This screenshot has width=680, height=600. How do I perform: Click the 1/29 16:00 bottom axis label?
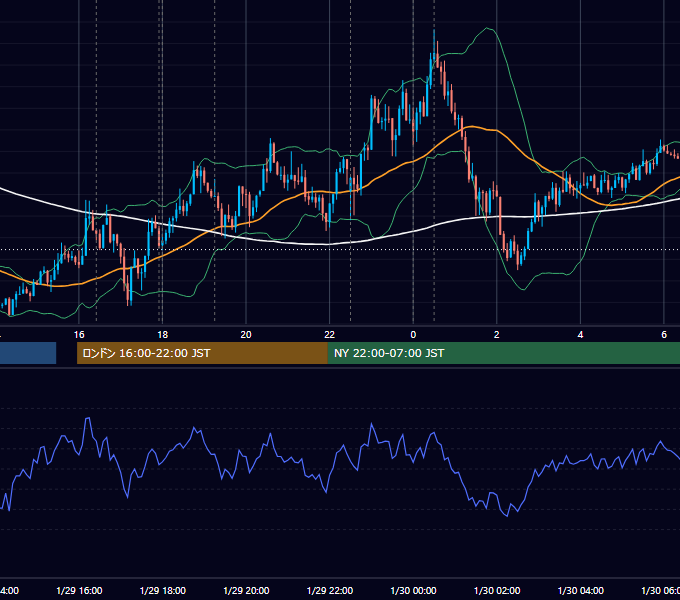(79, 590)
